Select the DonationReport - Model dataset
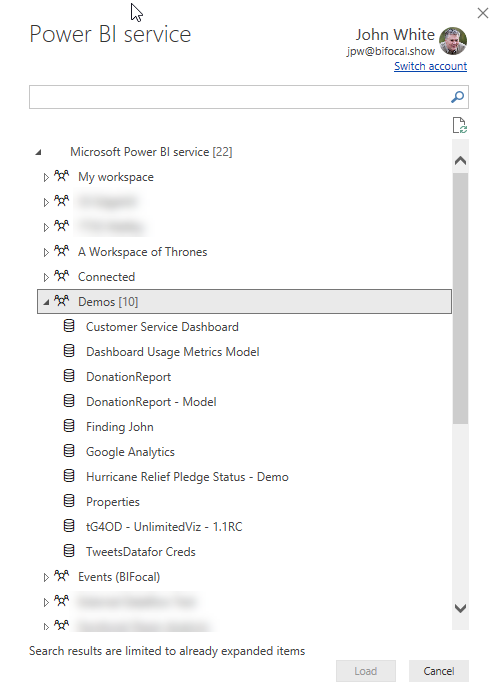This screenshot has width=499, height=699. [151, 402]
